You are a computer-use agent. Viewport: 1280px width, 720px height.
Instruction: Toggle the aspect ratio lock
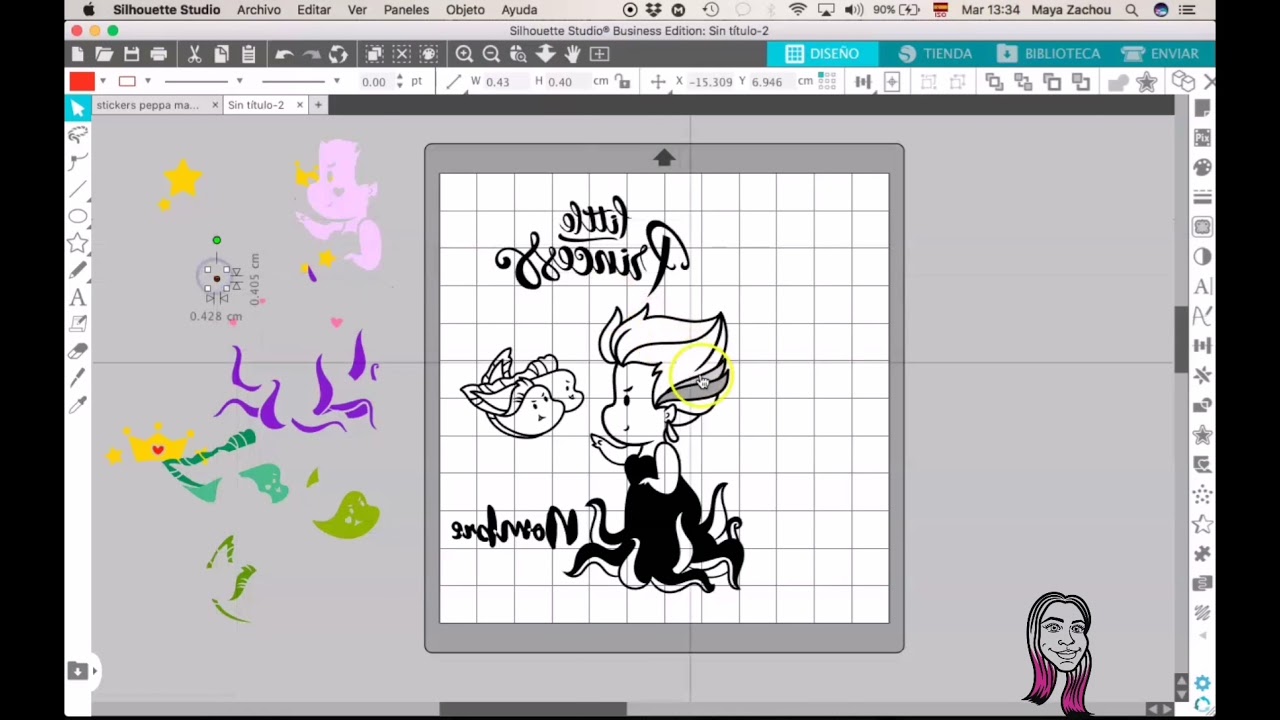tap(623, 82)
